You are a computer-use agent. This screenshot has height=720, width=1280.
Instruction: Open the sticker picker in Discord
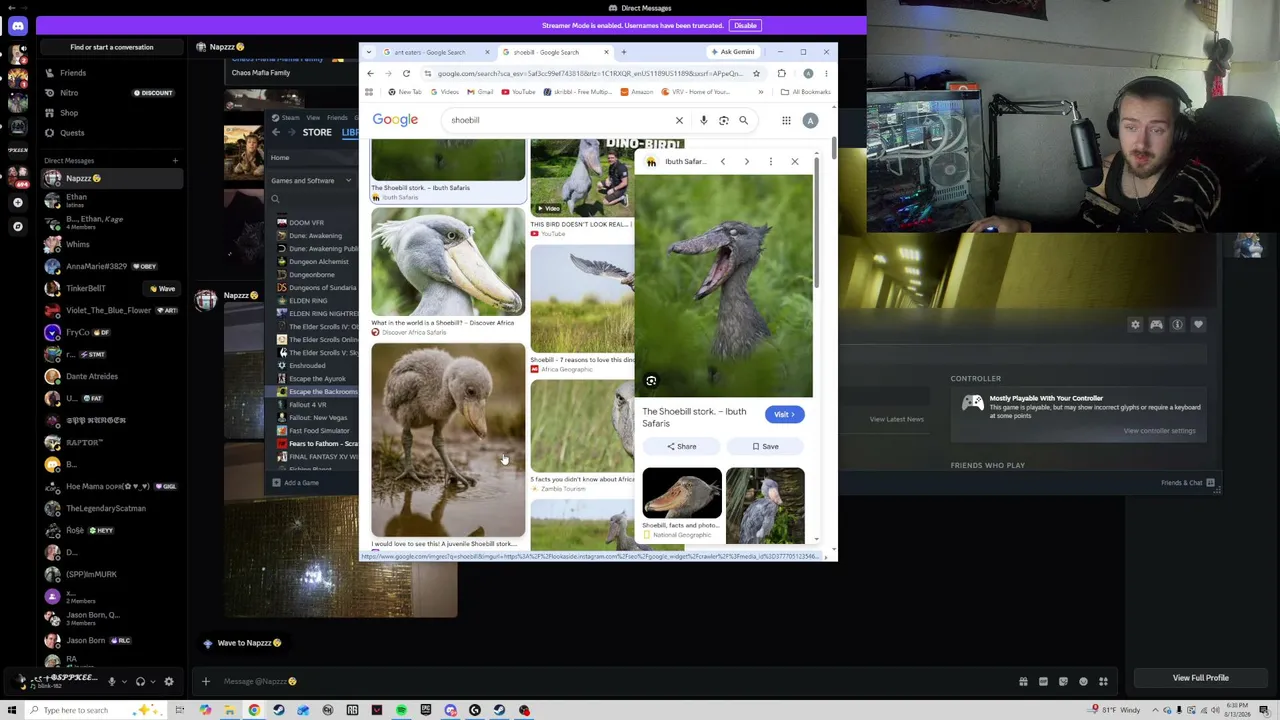(x=1063, y=682)
